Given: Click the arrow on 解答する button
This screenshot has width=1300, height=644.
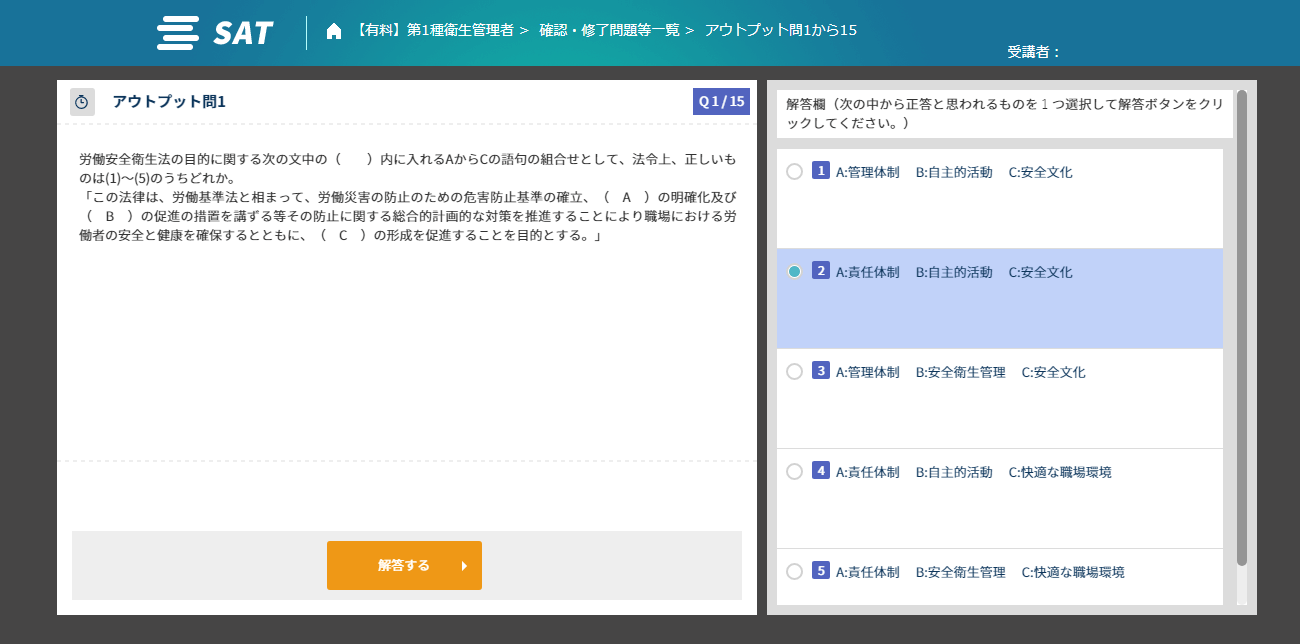Looking at the screenshot, I should tap(464, 566).
